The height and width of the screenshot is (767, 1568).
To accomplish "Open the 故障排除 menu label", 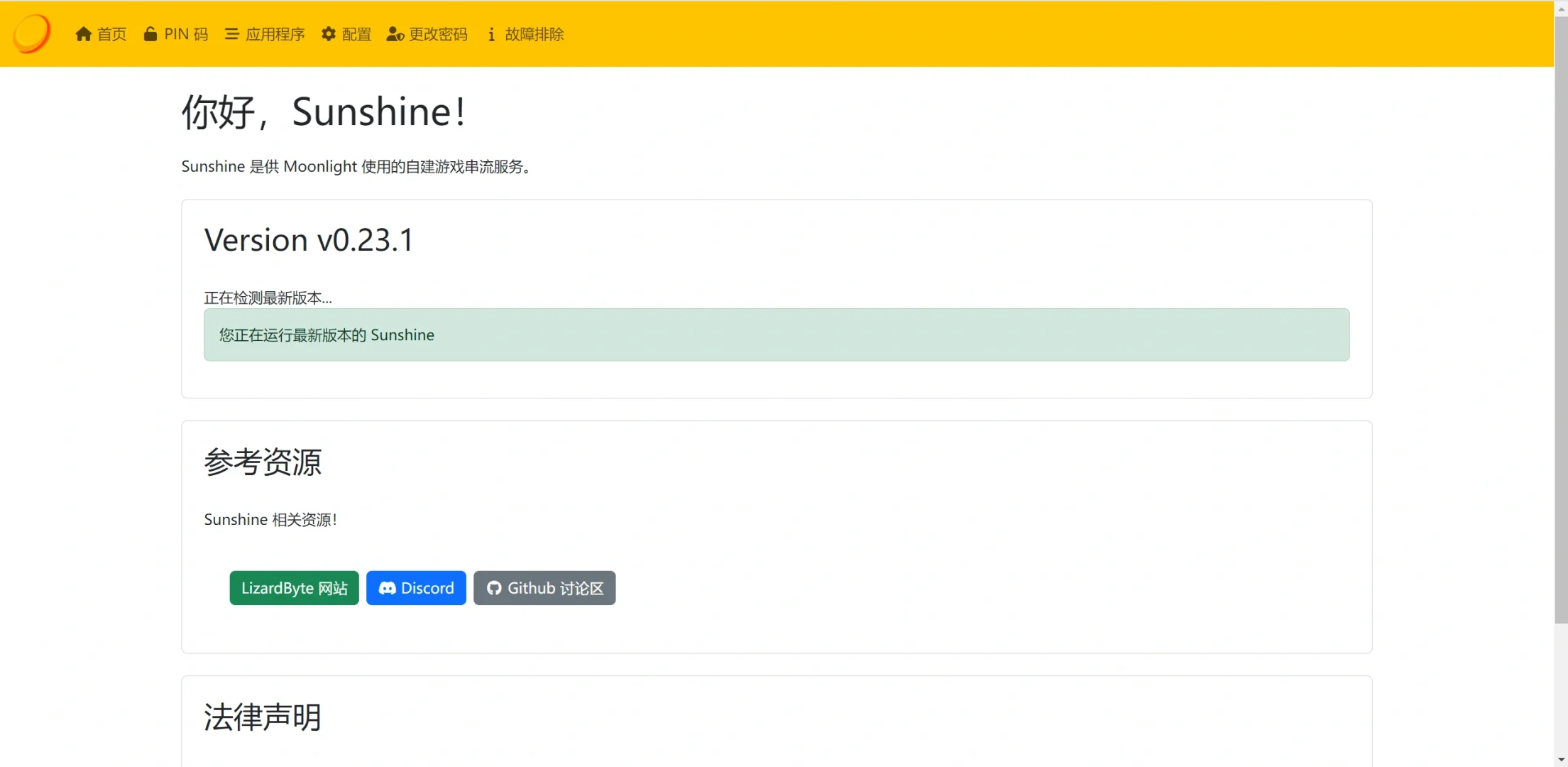I will pyautogui.click(x=534, y=34).
